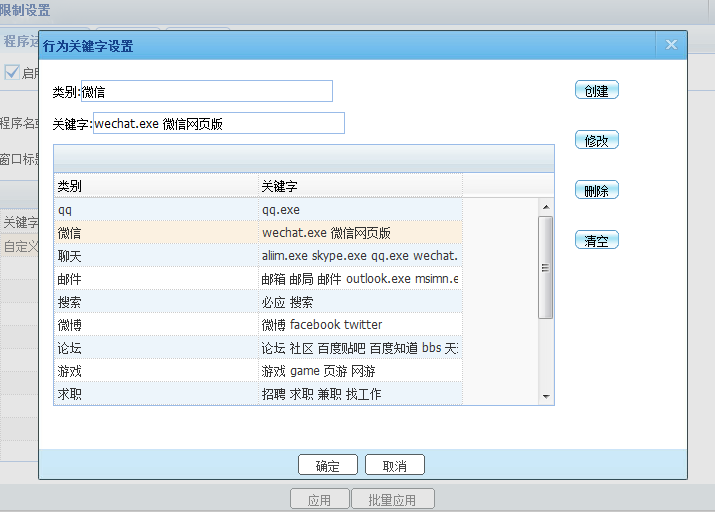Screen dimensions: 715x512
Task: Select the 游戏 category row
Action: pos(258,371)
